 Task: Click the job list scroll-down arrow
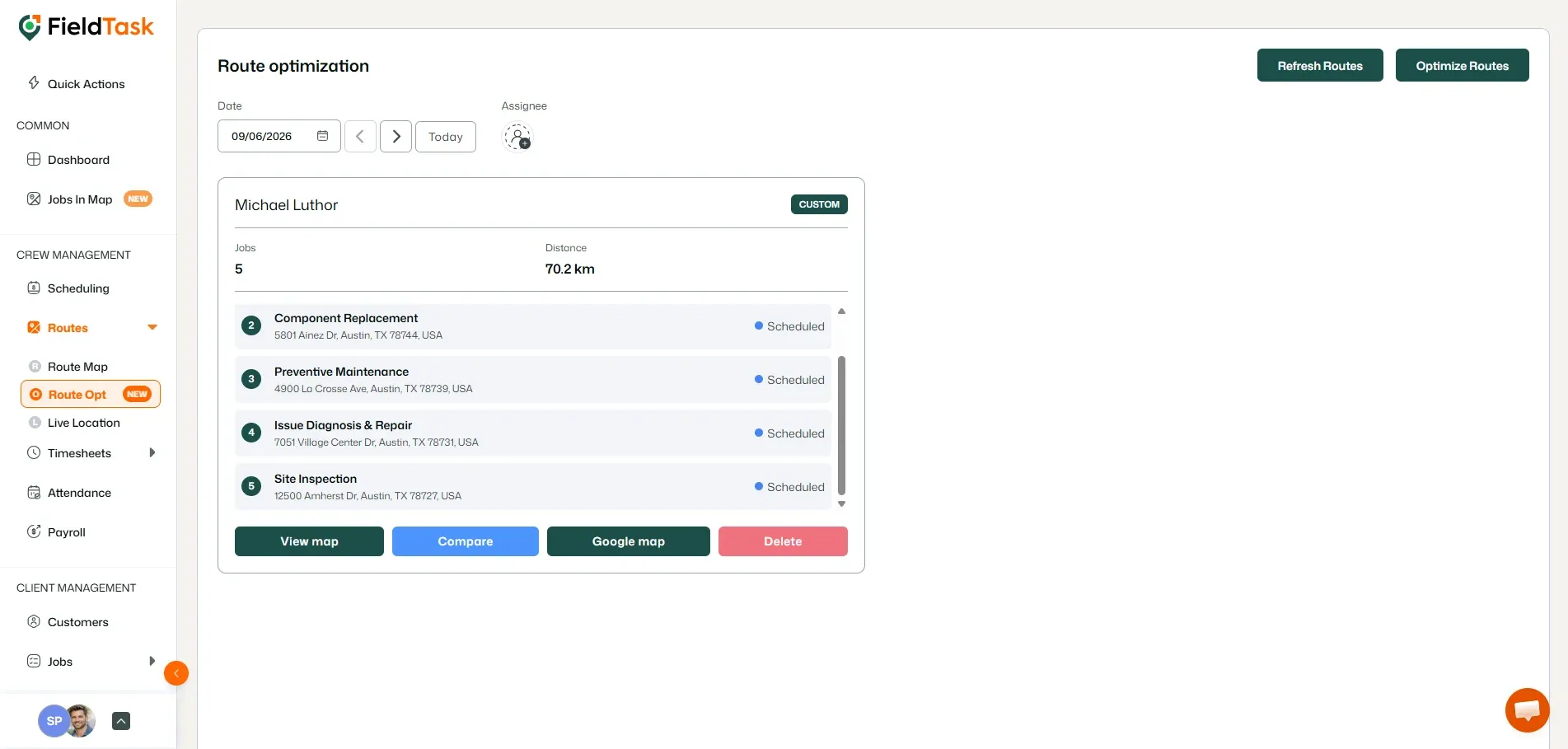pyautogui.click(x=841, y=503)
